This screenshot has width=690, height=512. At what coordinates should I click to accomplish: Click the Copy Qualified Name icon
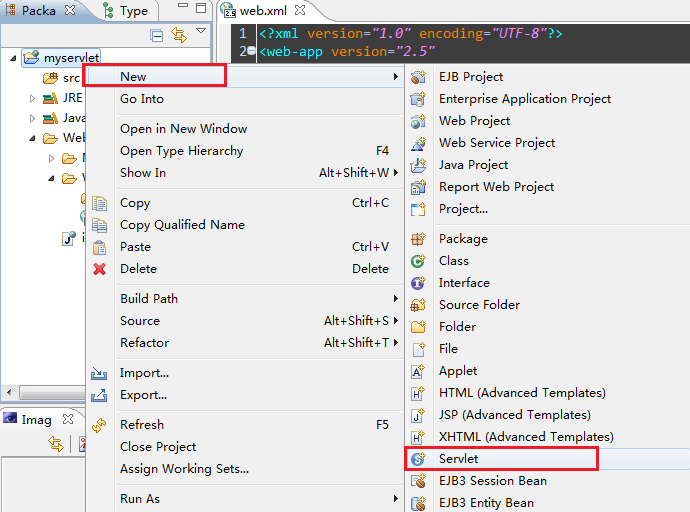[x=99, y=225]
